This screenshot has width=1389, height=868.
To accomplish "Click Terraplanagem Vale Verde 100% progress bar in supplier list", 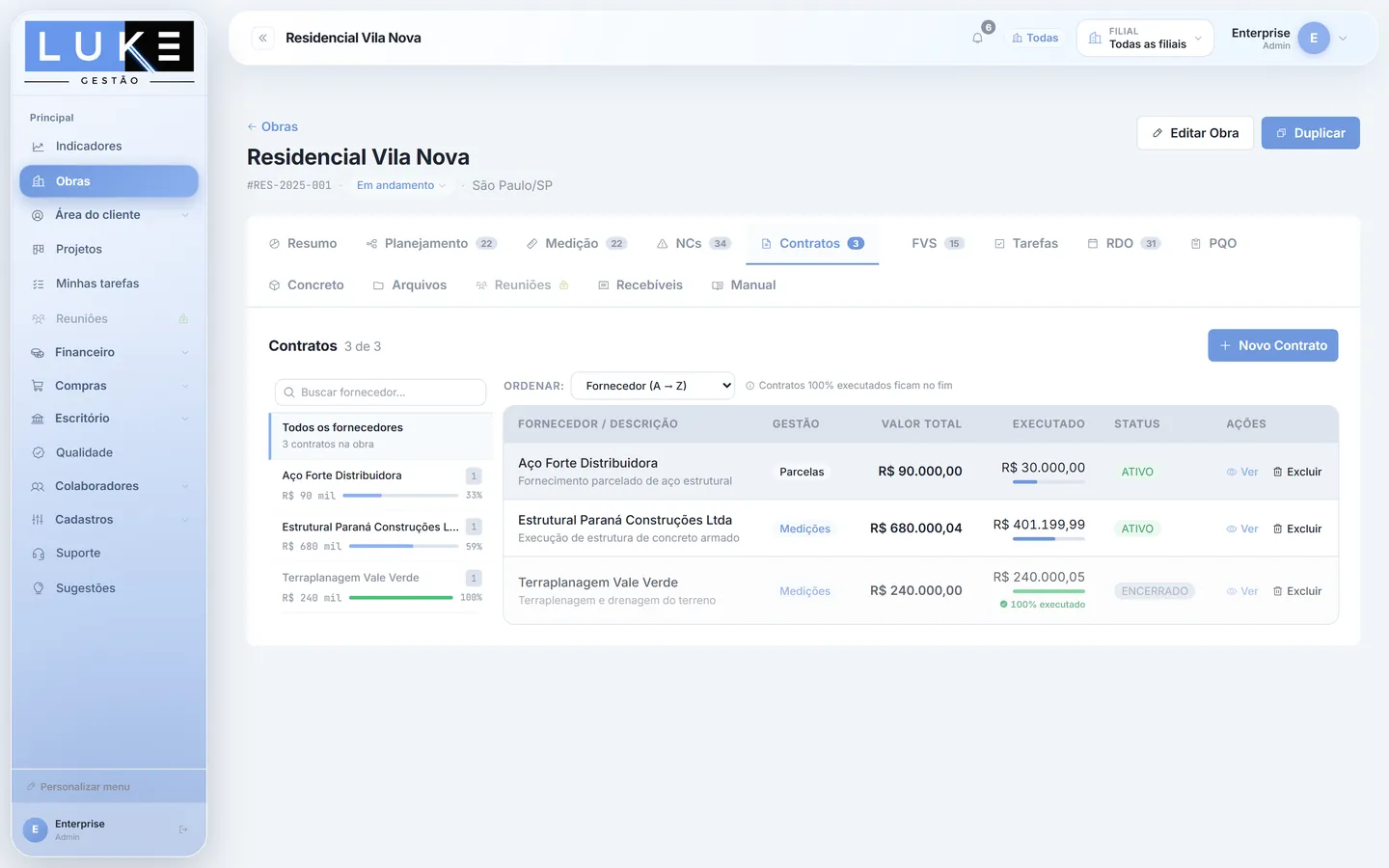I will pos(400,598).
